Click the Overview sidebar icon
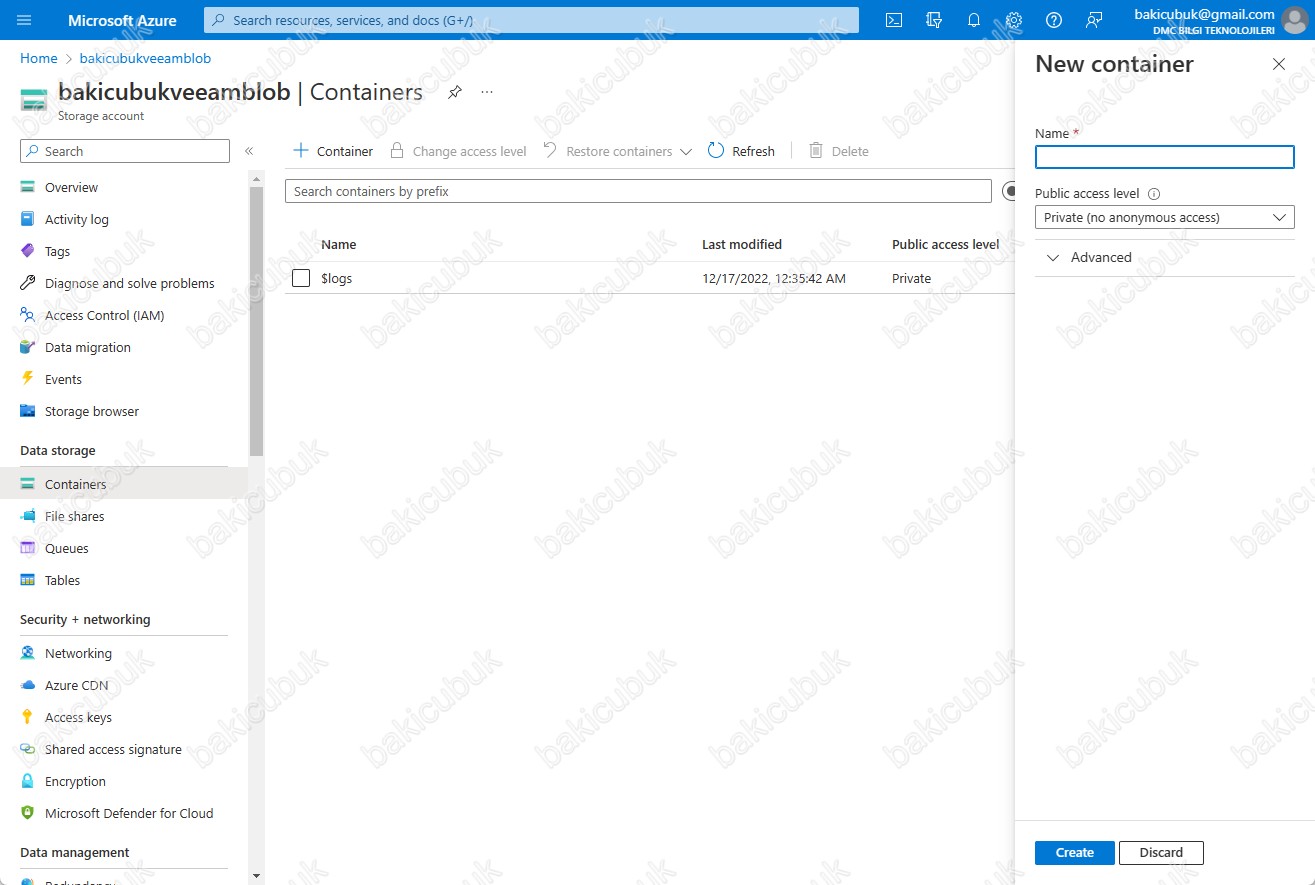 pos(27,187)
